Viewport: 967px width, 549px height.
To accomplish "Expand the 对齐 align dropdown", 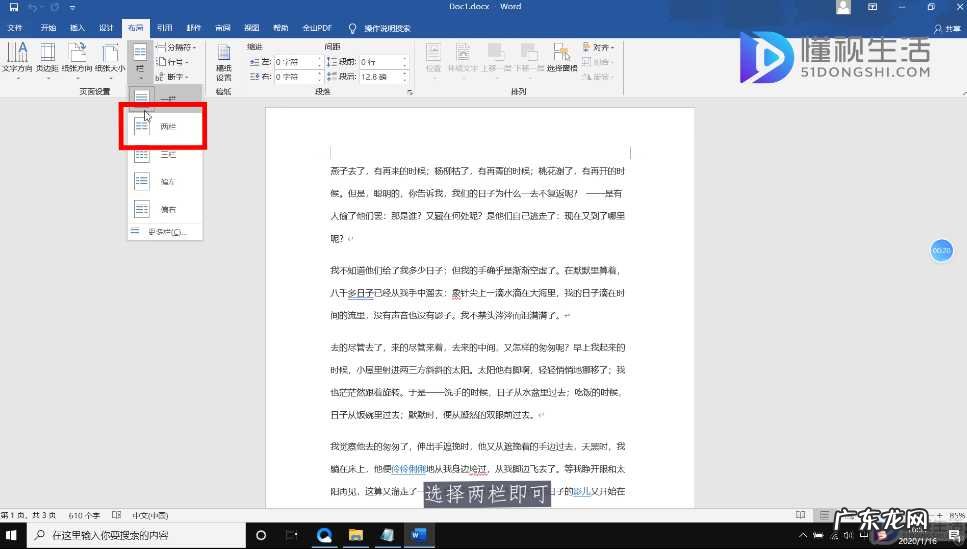I will (598, 47).
